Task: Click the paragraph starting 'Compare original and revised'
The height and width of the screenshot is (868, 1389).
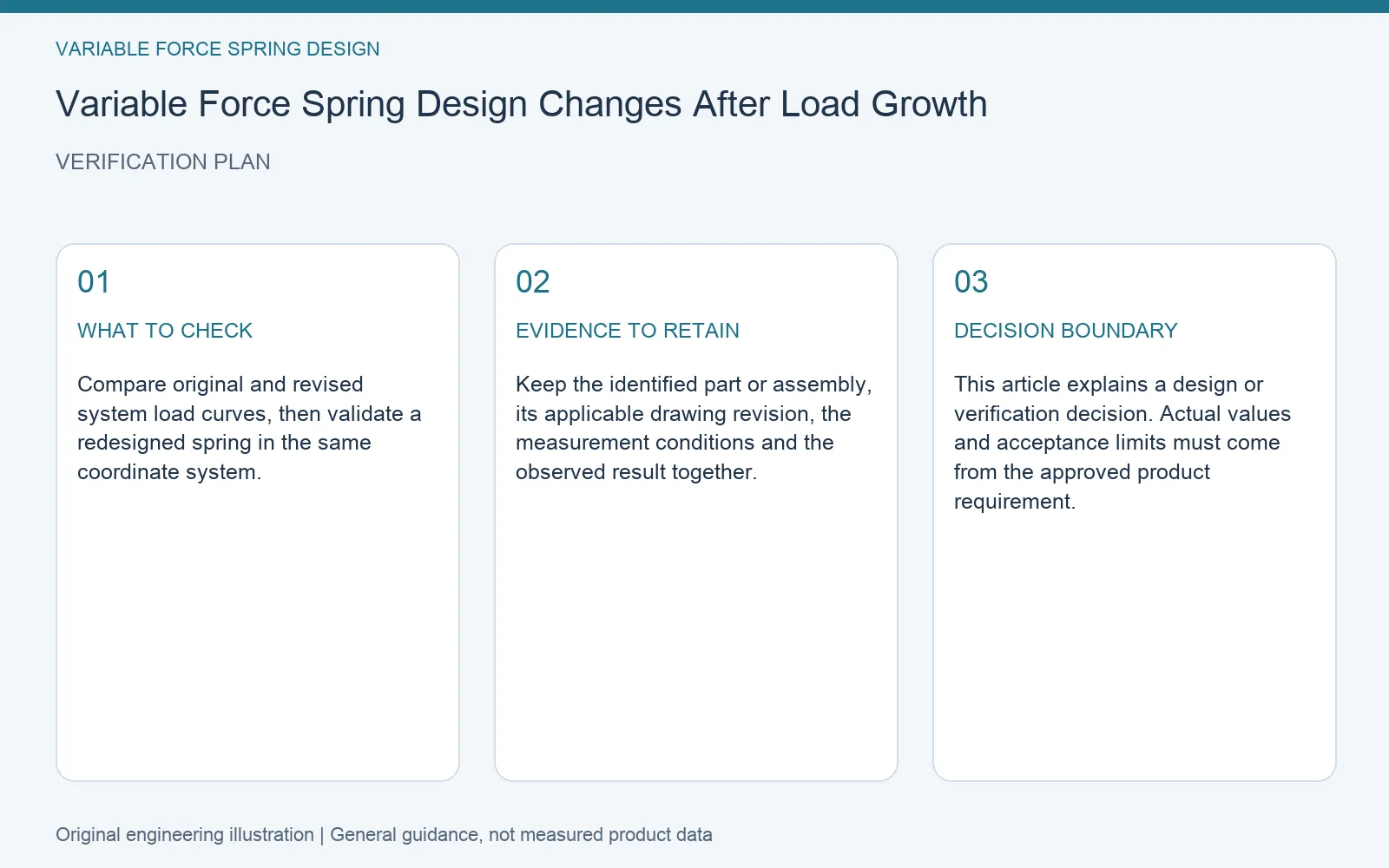Action: [249, 428]
